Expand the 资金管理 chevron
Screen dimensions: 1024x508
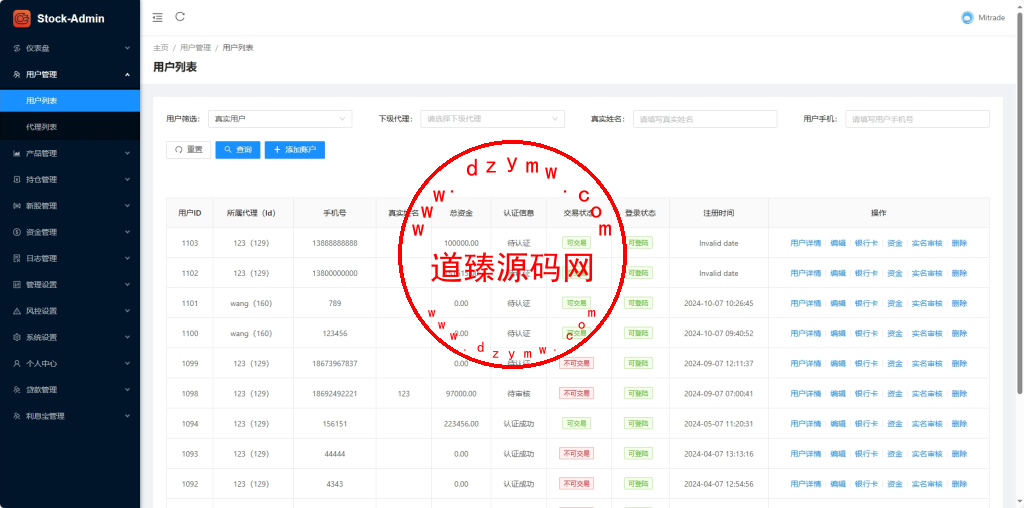pyautogui.click(x=127, y=232)
